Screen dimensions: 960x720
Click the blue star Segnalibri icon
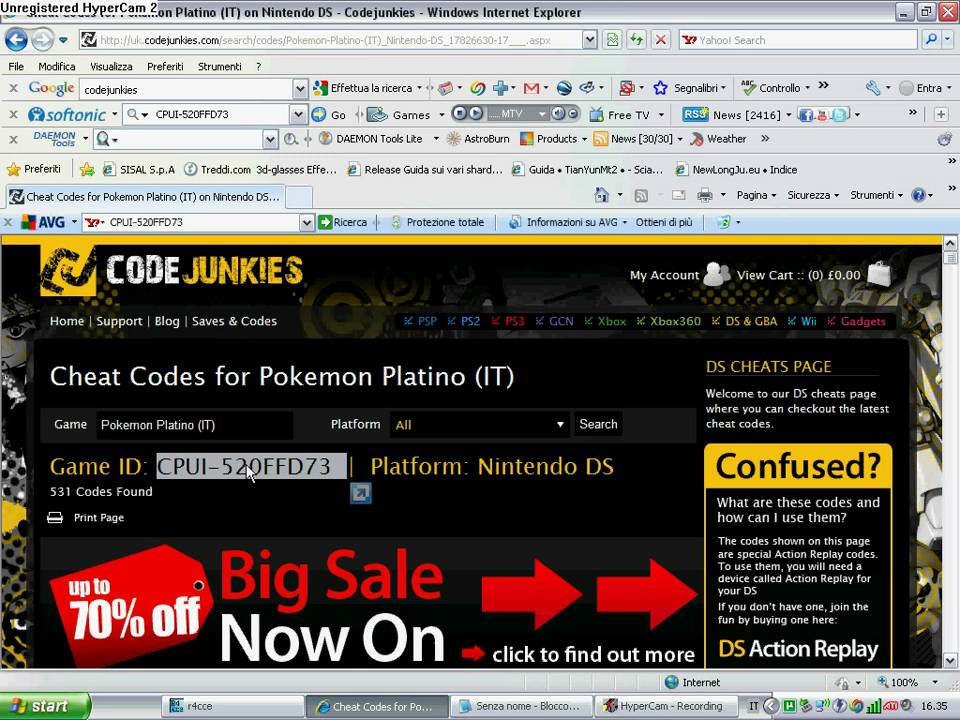(x=660, y=88)
